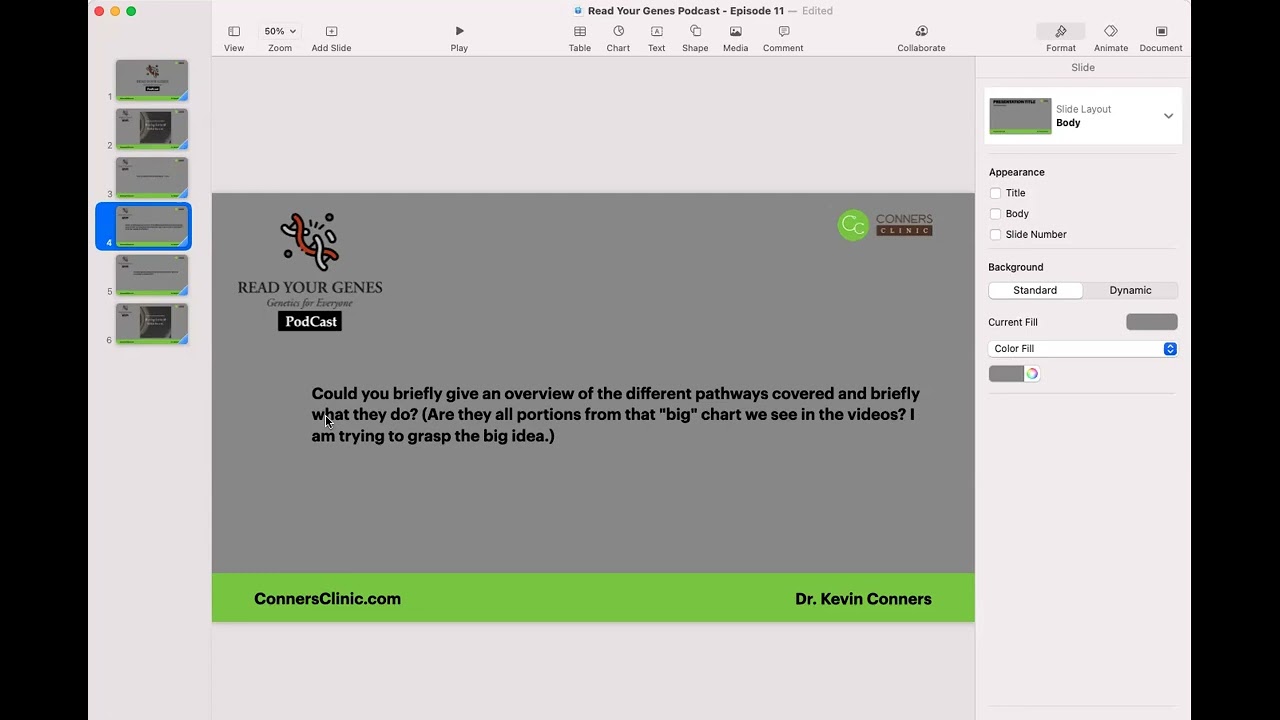Enable the Slide Number checkbox
Viewport: 1280px width, 720px height.
pyautogui.click(x=995, y=235)
